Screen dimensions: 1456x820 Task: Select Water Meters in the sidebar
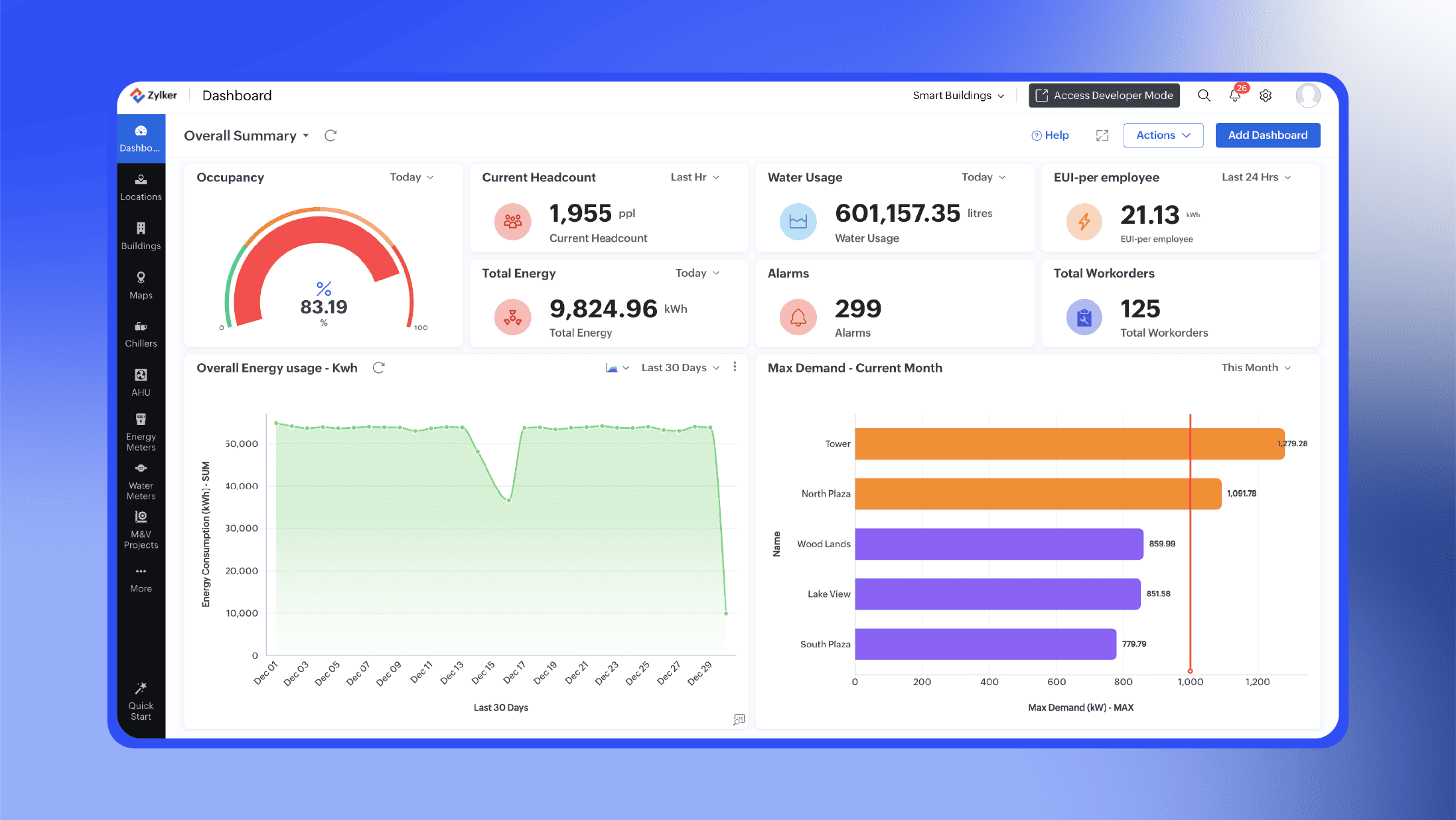click(141, 481)
